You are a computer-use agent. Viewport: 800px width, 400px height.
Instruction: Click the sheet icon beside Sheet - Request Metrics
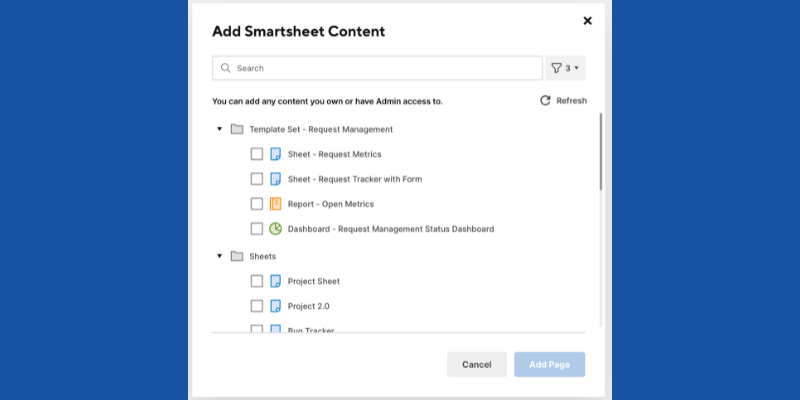(x=275, y=154)
